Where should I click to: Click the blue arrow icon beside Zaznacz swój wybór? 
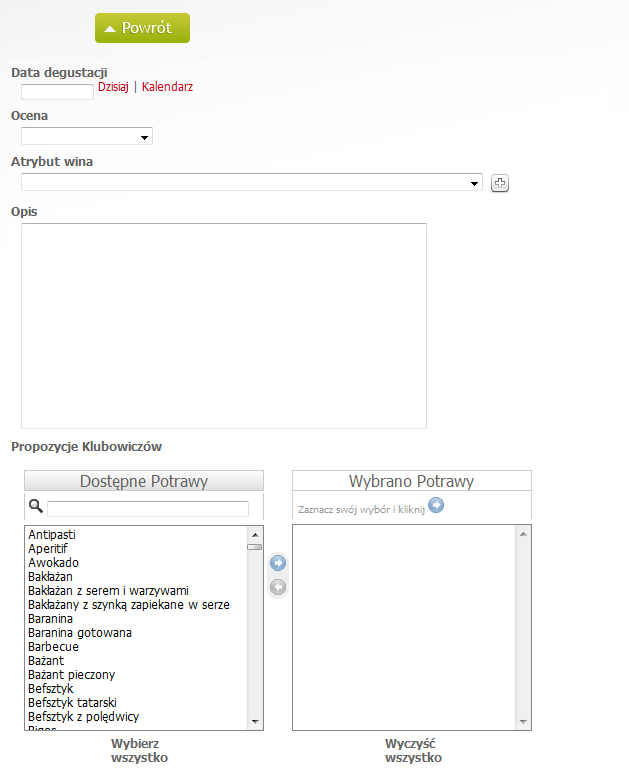pyautogui.click(x=436, y=506)
